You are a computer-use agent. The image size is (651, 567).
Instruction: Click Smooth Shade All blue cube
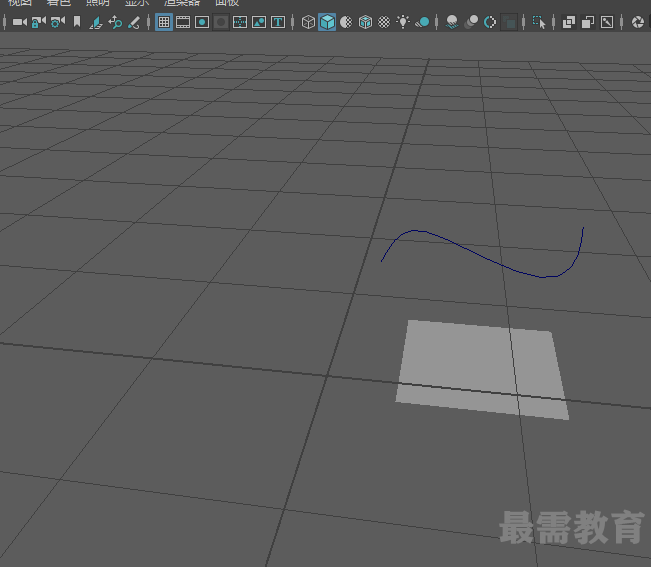coord(327,22)
